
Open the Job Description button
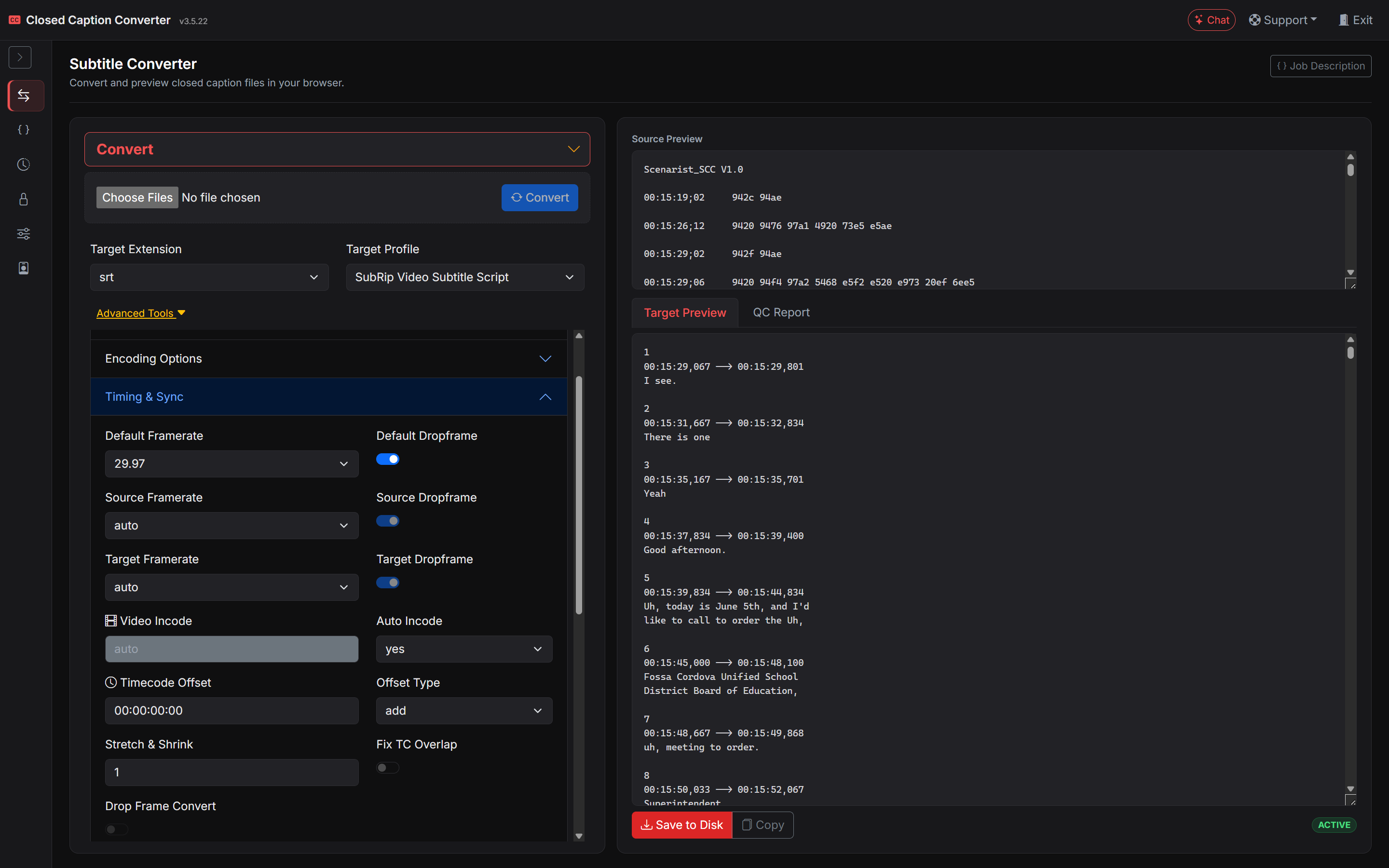point(1321,66)
